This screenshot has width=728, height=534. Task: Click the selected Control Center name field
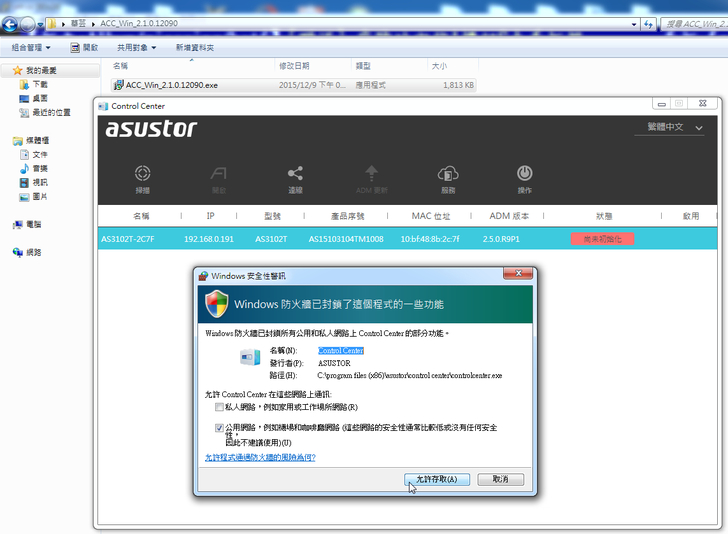coord(341,351)
